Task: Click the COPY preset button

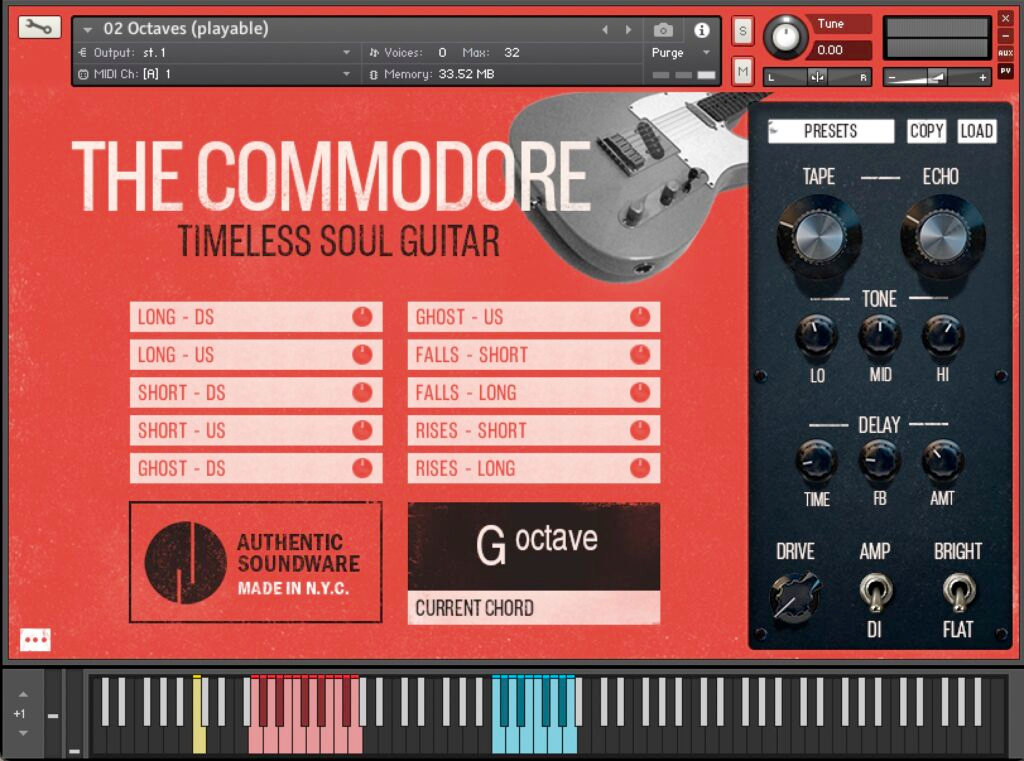Action: tap(926, 131)
